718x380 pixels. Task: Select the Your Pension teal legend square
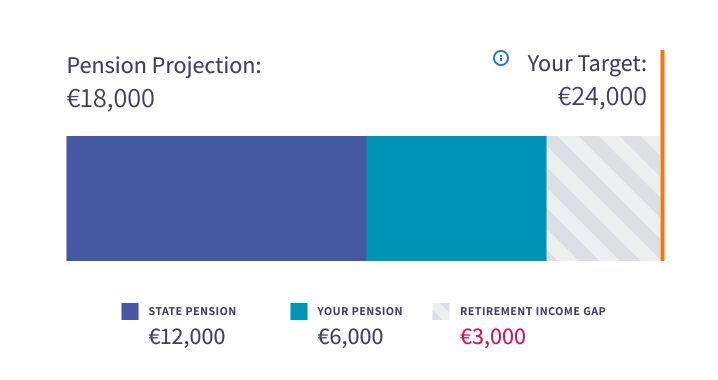pyautogui.click(x=299, y=311)
